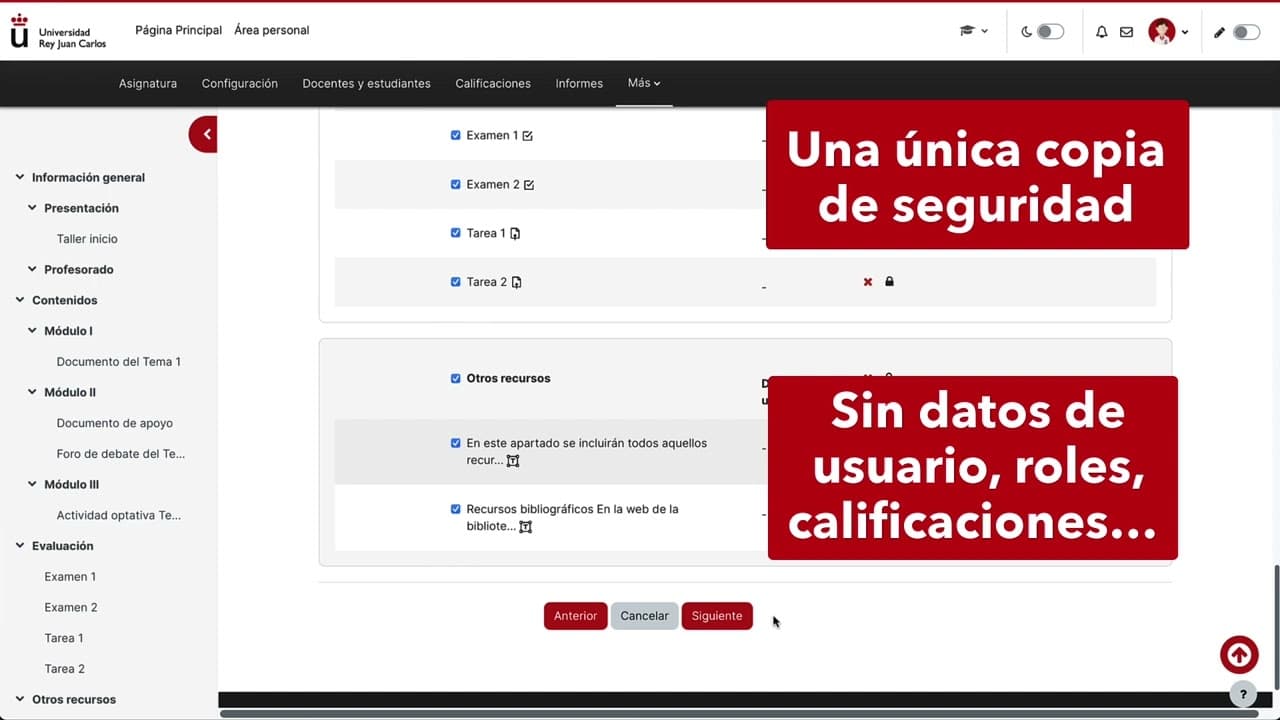Open the Más dropdown menu
Screen dimensions: 1280x720
(644, 83)
